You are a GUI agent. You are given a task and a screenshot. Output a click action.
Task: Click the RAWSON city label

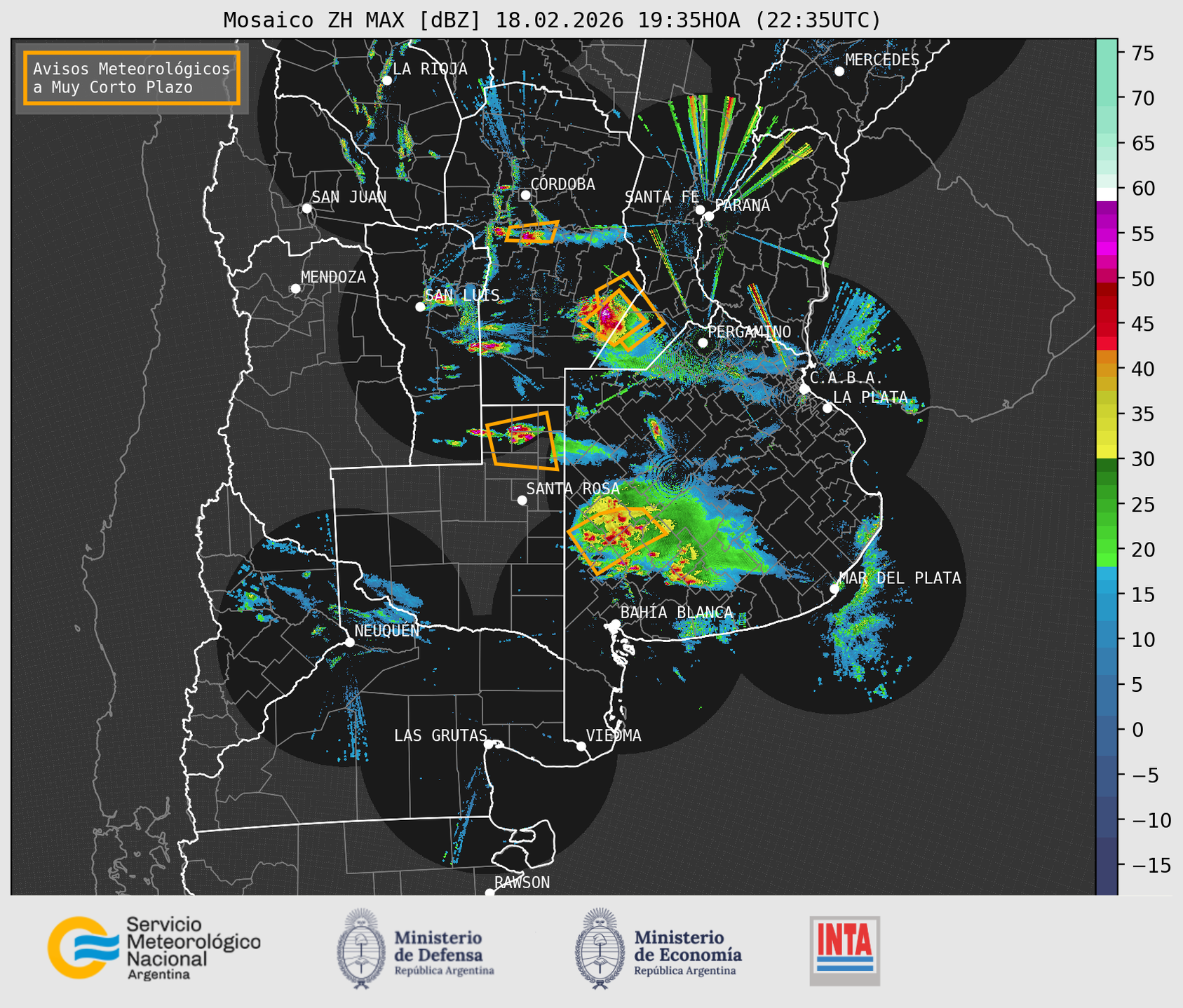pyautogui.click(x=522, y=883)
